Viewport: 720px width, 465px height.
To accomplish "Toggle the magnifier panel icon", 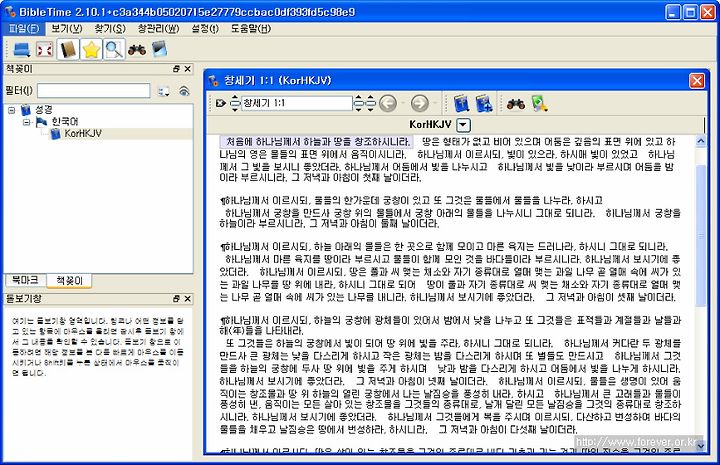I will tap(113, 49).
